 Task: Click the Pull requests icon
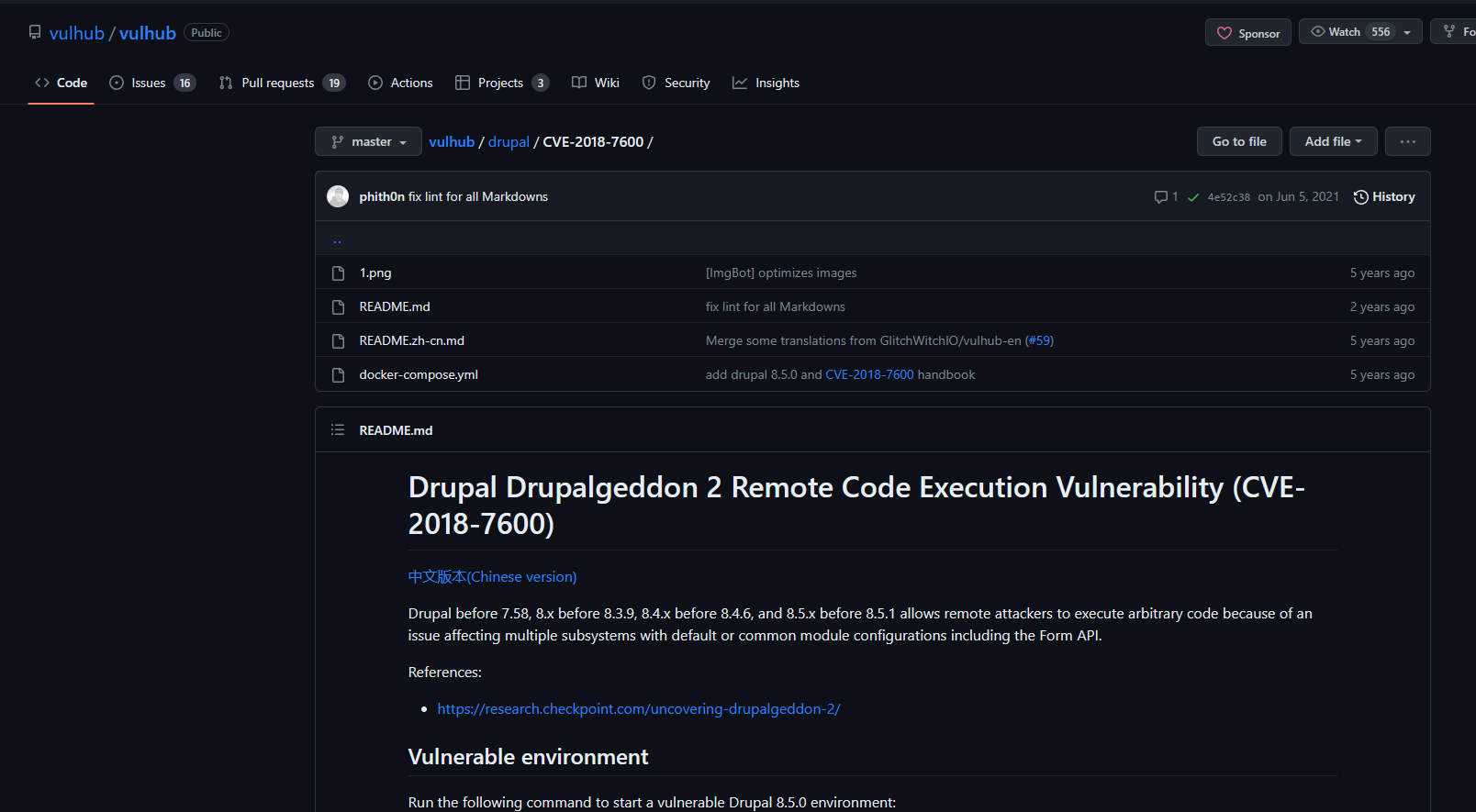pyautogui.click(x=226, y=83)
